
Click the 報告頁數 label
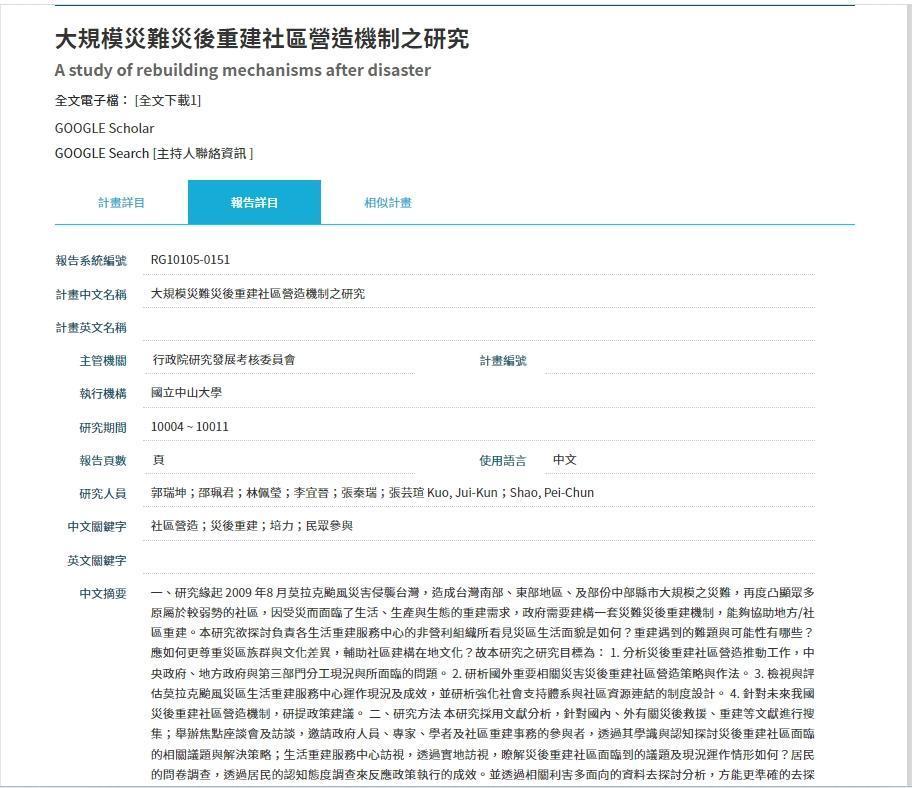pyautogui.click(x=103, y=461)
